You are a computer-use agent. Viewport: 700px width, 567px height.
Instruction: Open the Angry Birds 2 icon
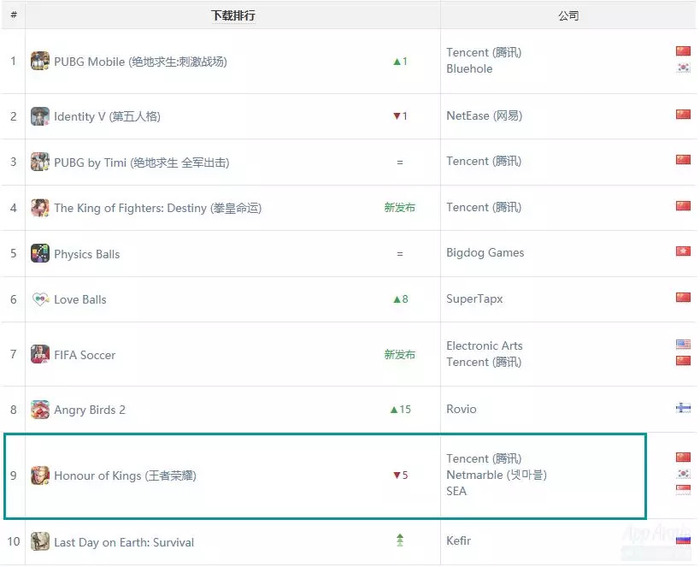tap(40, 409)
